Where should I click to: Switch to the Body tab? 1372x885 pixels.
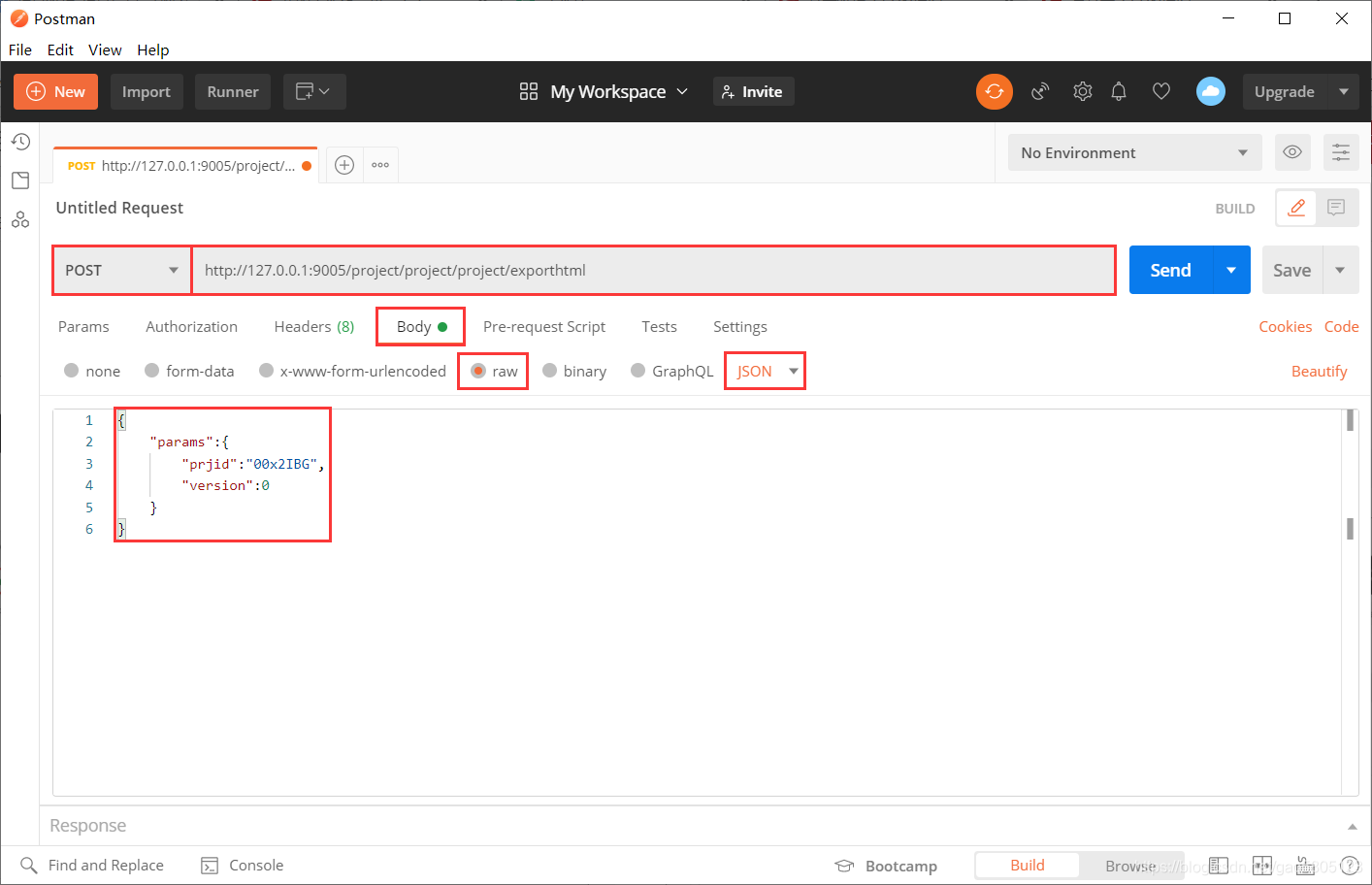tap(421, 326)
